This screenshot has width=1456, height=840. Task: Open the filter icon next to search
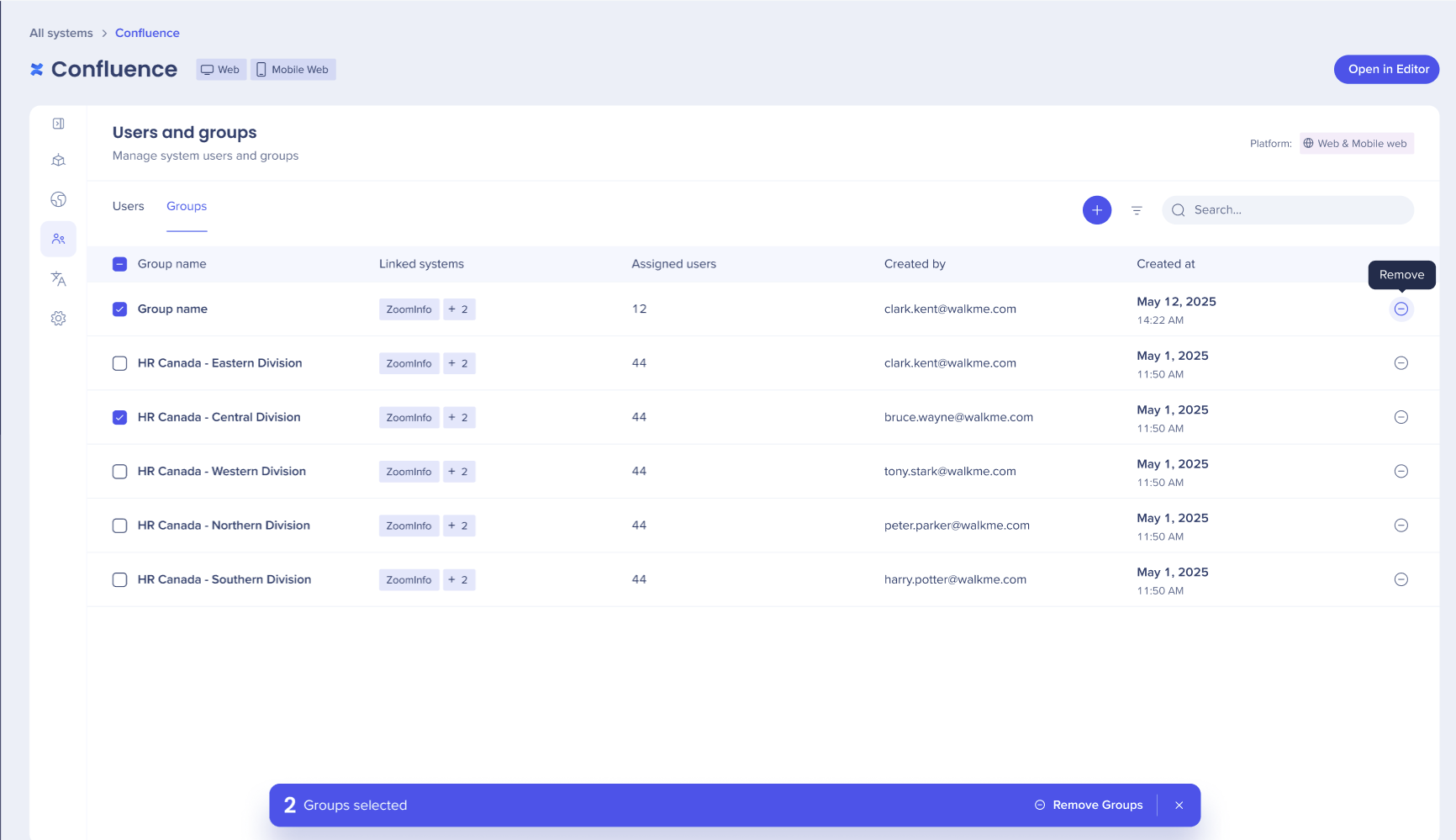tap(1137, 210)
